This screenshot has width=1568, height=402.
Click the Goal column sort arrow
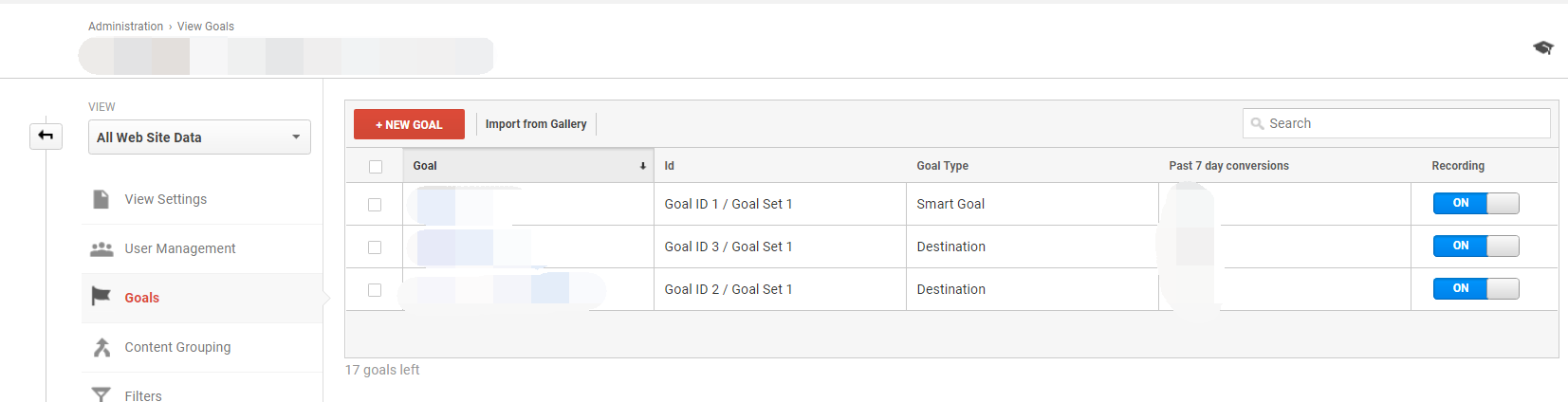coord(642,166)
